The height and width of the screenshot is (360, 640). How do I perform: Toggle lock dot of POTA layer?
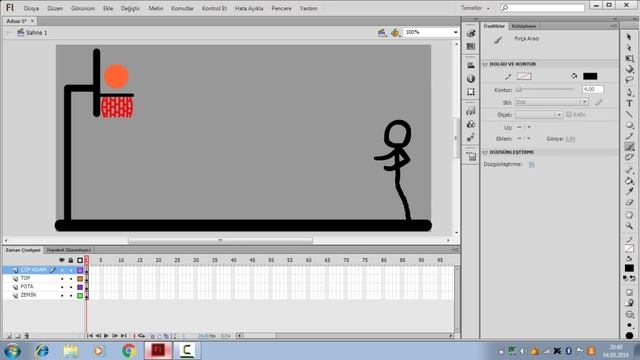click(x=71, y=287)
